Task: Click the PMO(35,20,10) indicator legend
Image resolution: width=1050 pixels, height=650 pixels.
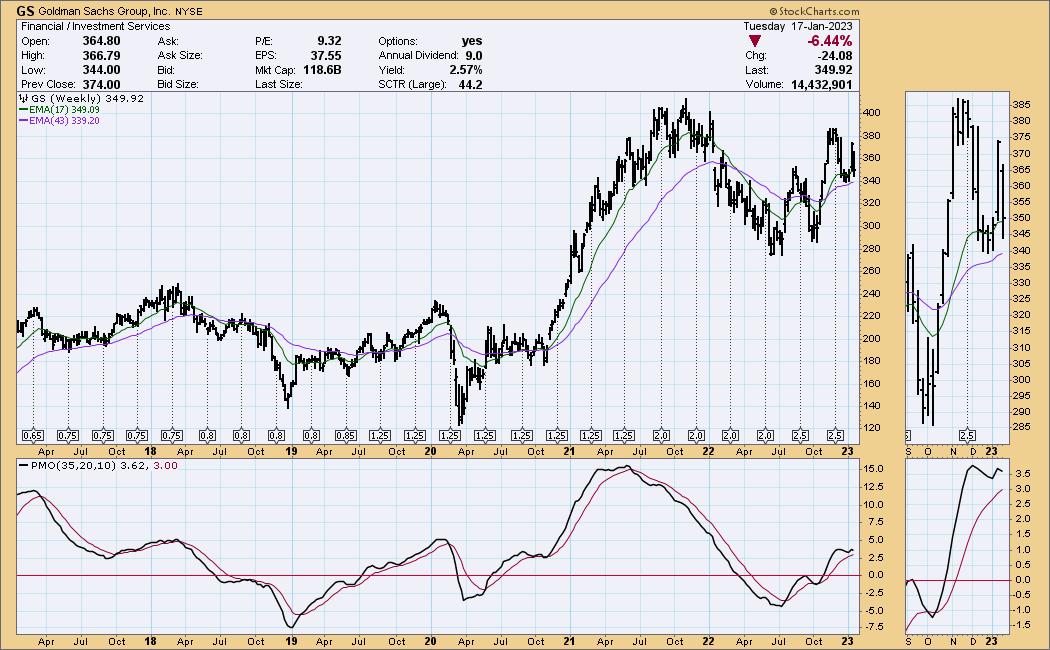Action: (98, 466)
